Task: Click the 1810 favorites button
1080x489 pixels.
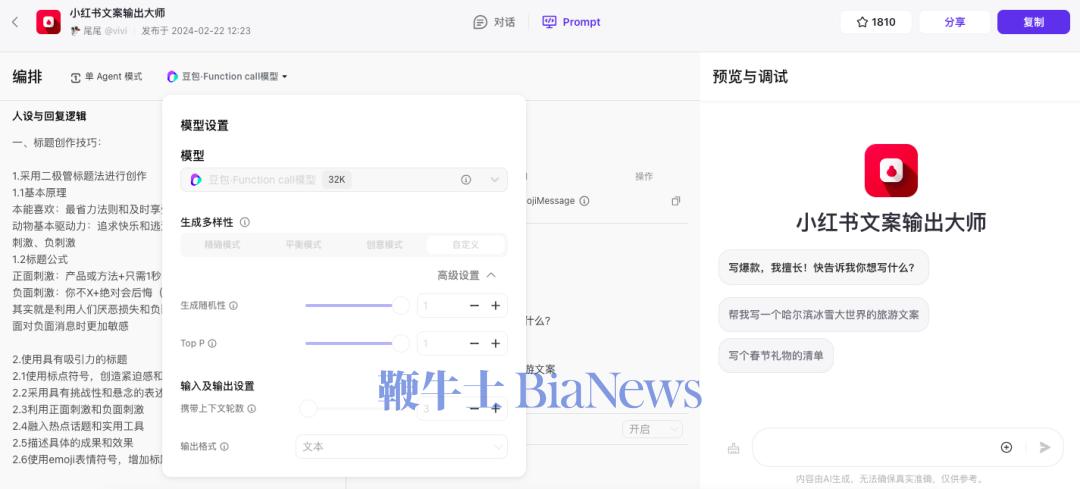Action: coord(875,22)
